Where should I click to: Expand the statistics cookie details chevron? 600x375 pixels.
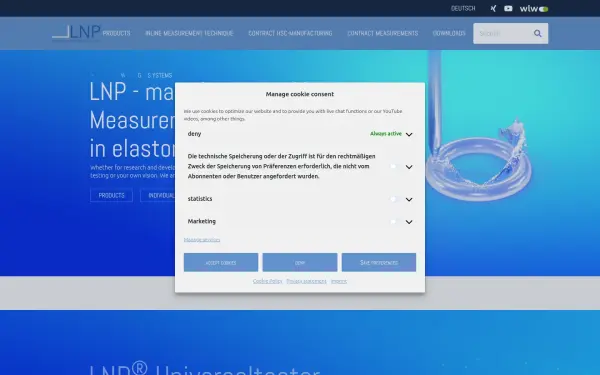pos(409,199)
